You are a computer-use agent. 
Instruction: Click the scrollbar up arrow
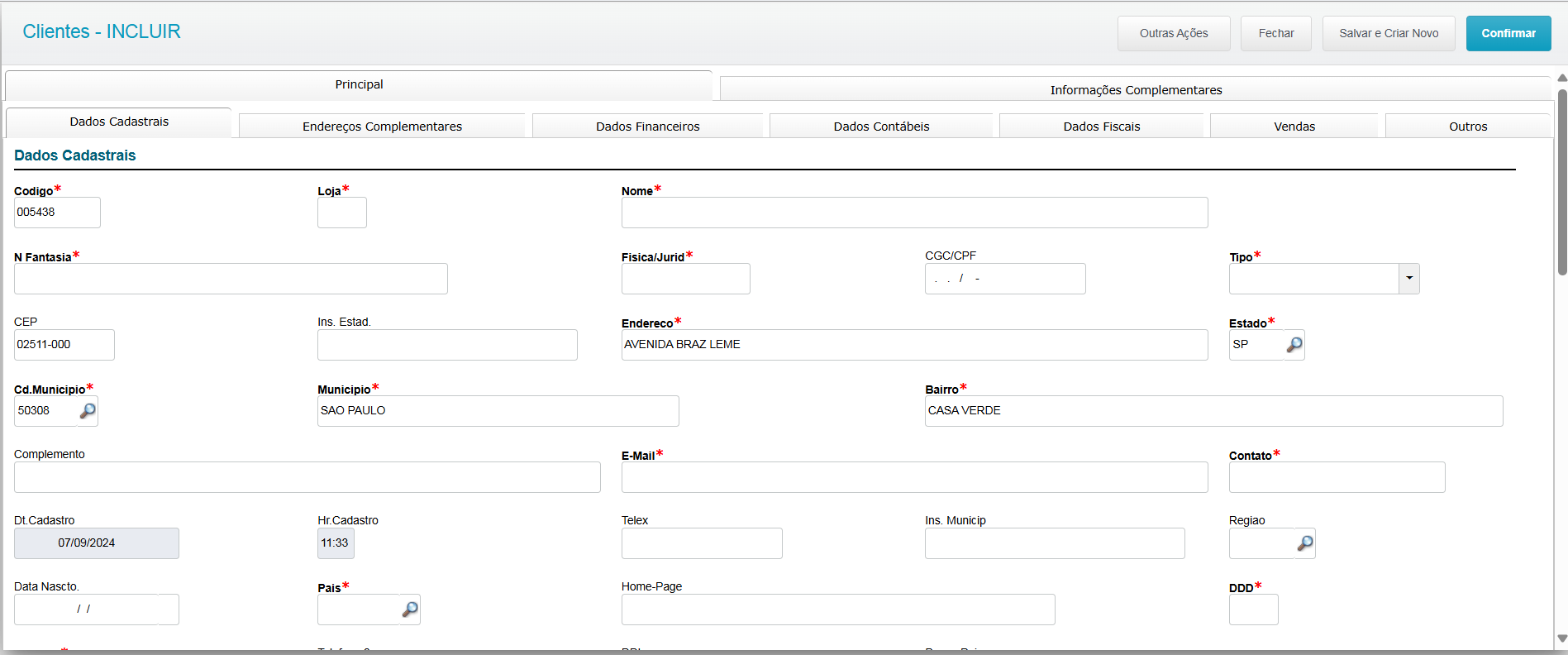[x=1561, y=78]
